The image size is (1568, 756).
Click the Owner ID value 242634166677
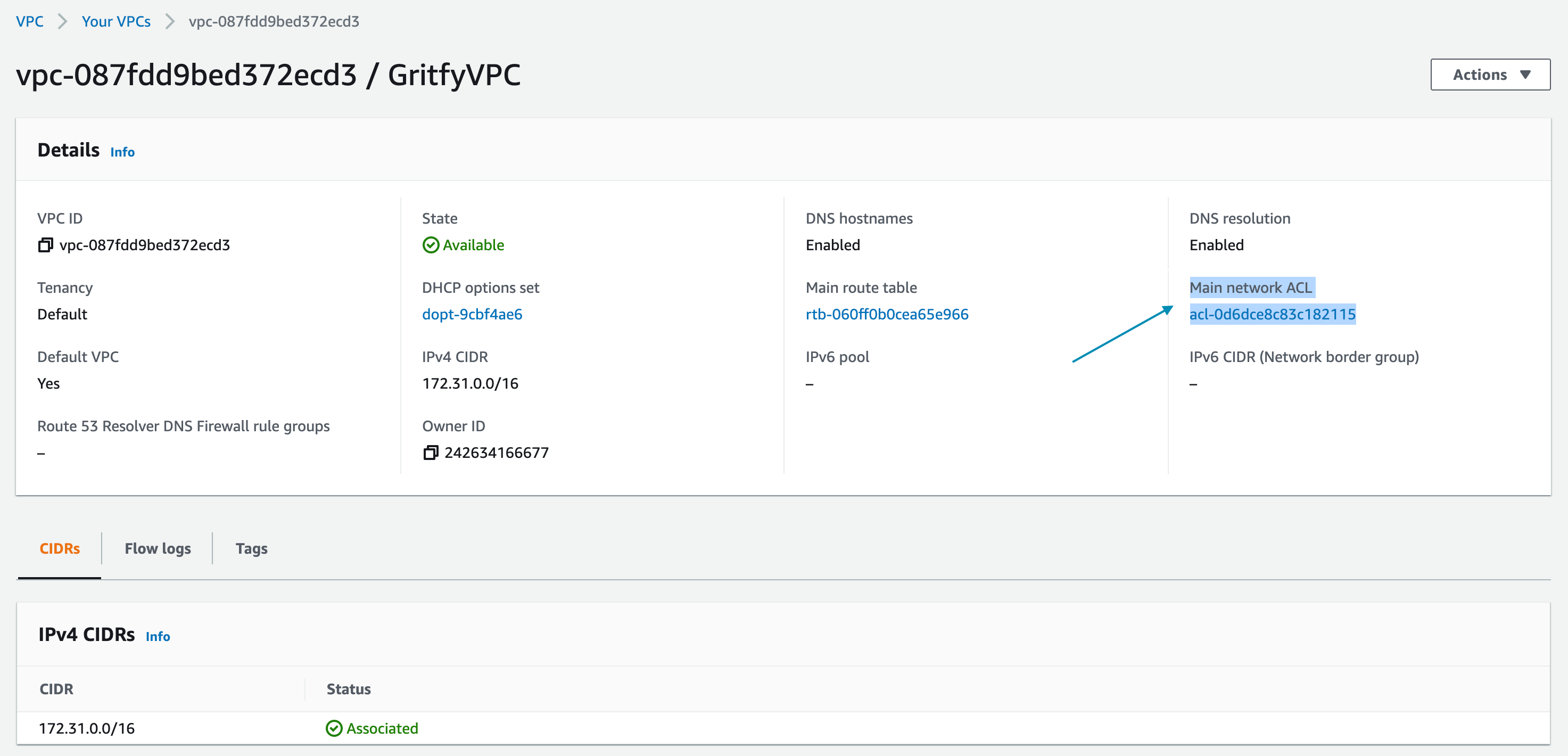(x=497, y=453)
